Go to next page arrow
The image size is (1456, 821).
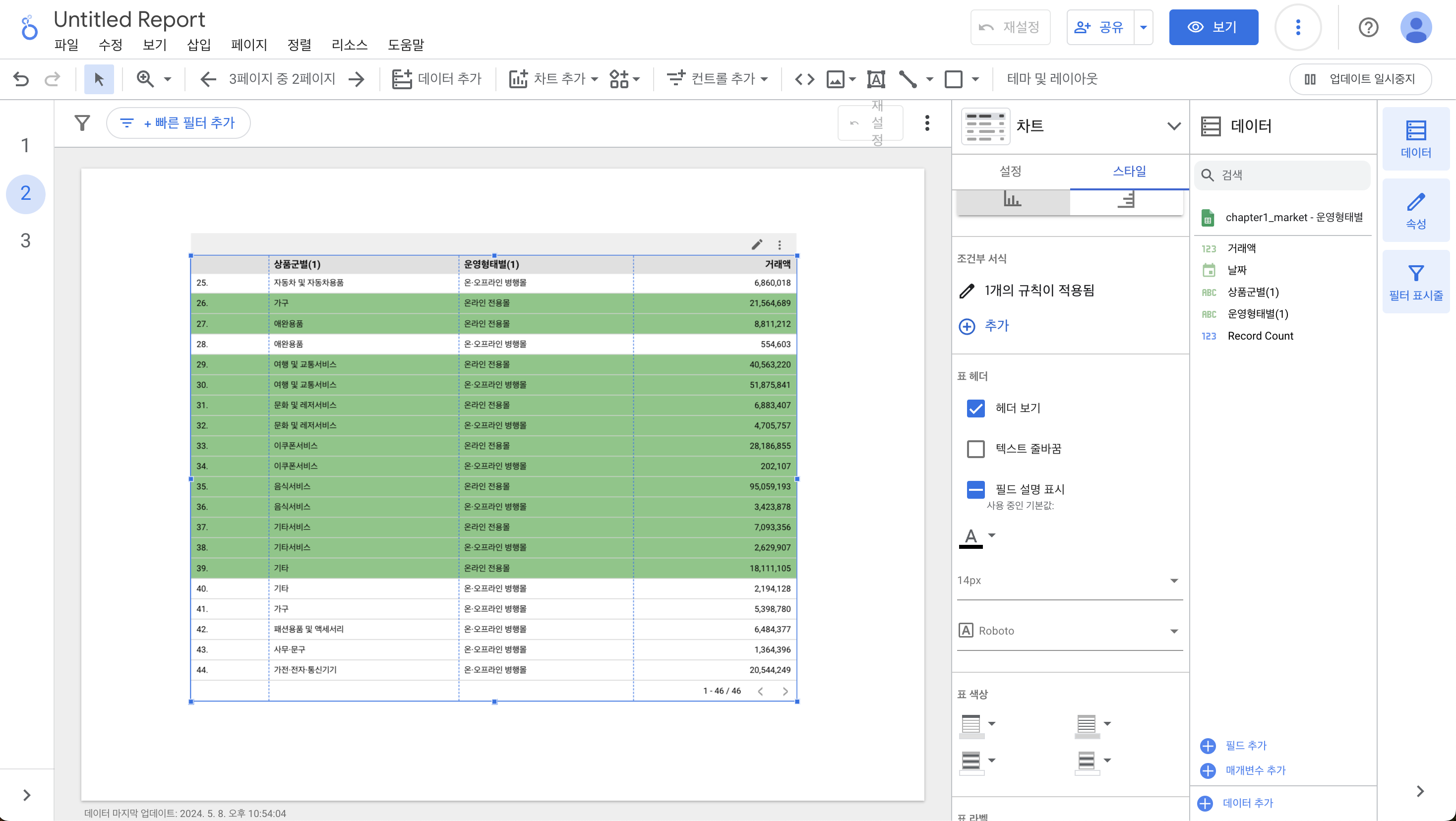(x=357, y=78)
